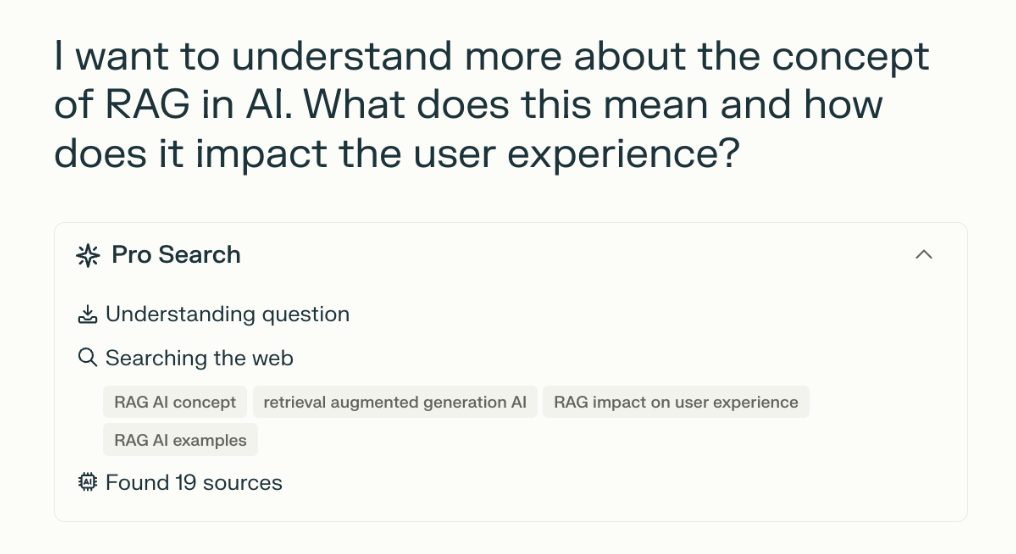Collapse the Pro Search panel with the chevron
Screen dimensions: 1016x554
924,255
